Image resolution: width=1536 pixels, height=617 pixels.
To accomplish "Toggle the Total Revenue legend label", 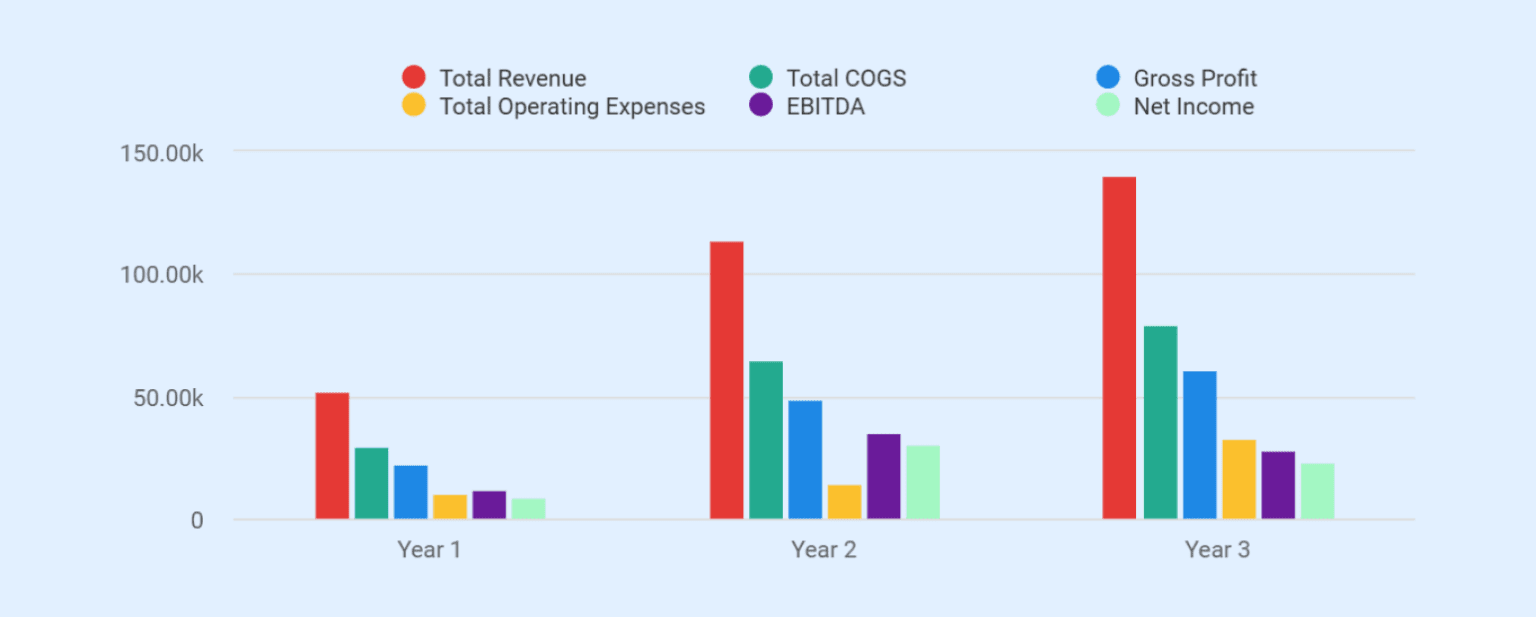I will coord(513,78).
